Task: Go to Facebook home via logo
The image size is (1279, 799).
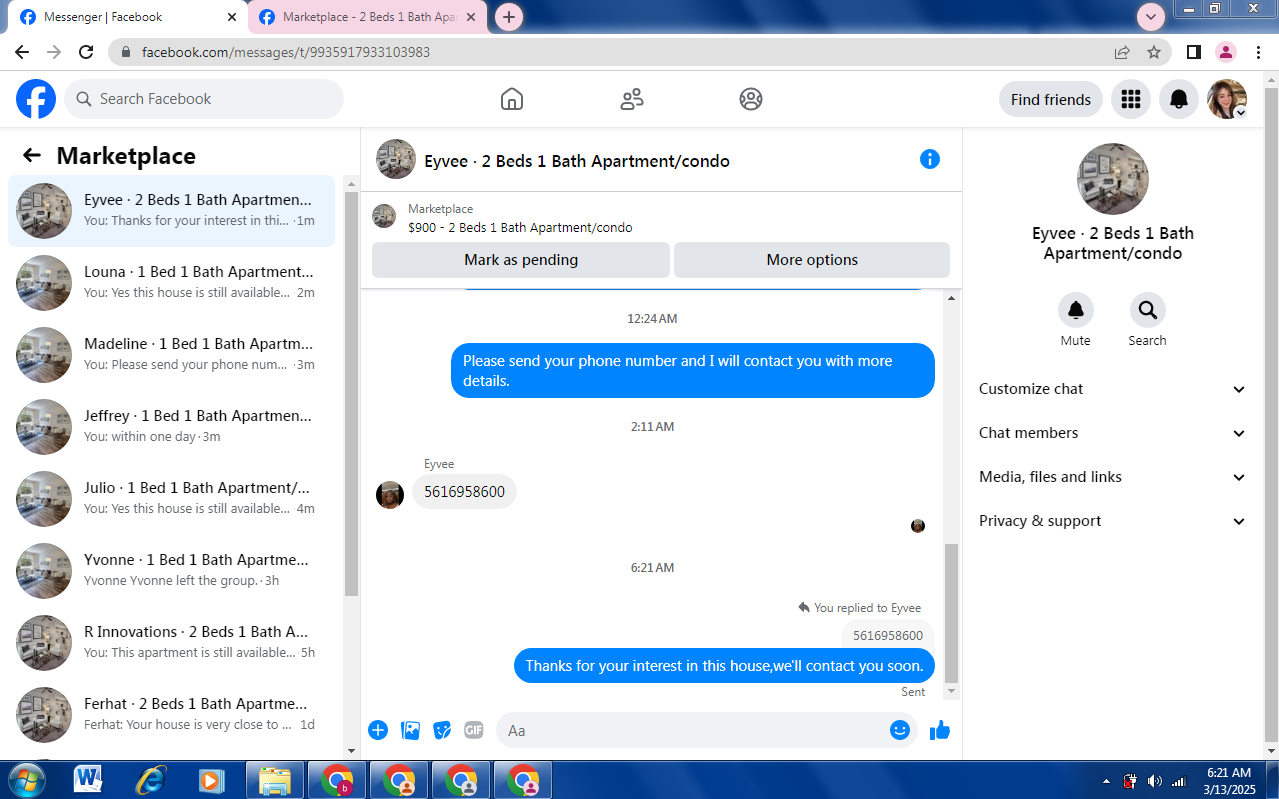Action: tap(36, 99)
